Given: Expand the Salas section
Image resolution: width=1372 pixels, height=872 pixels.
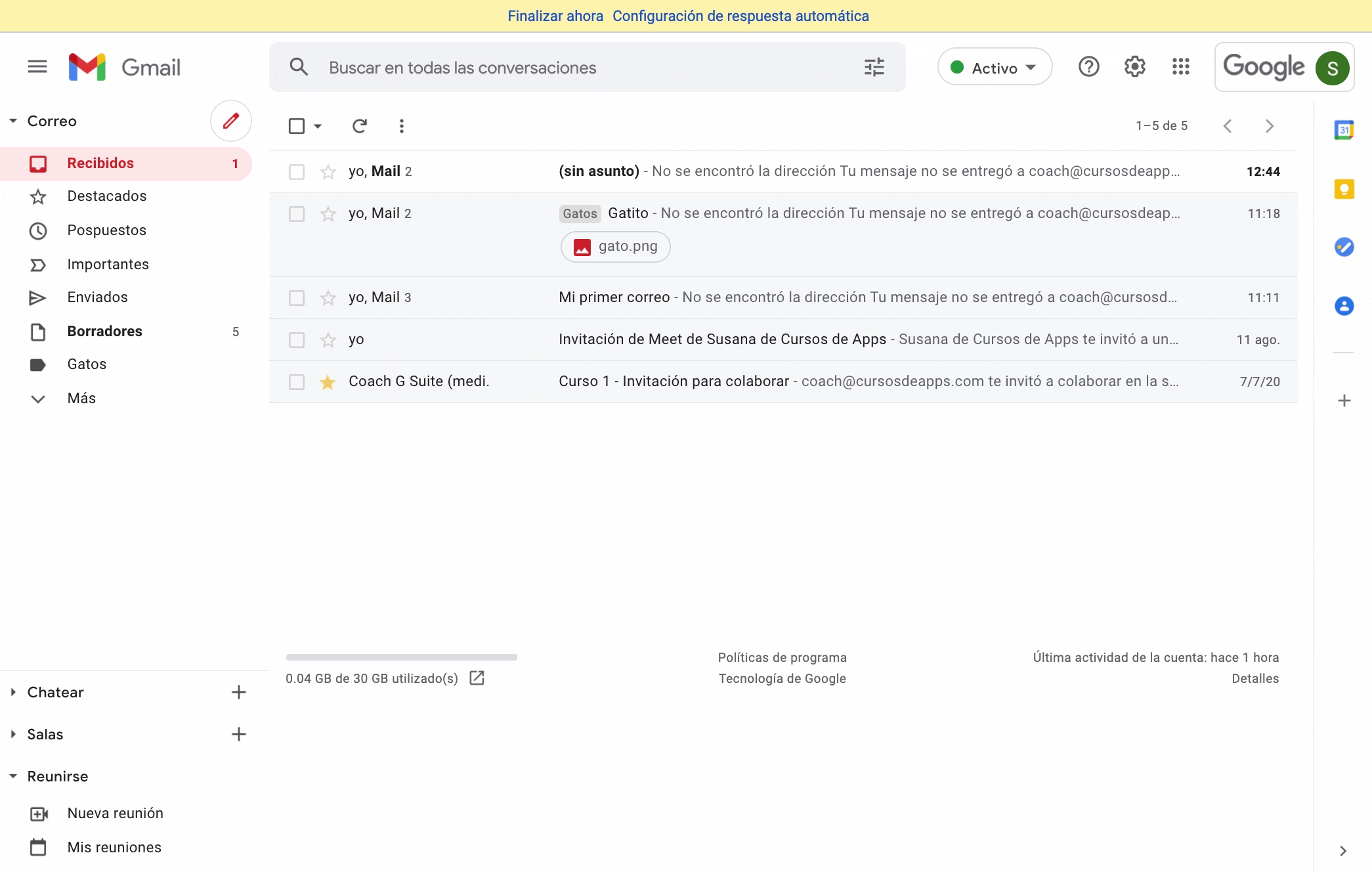Looking at the screenshot, I should pyautogui.click(x=13, y=734).
